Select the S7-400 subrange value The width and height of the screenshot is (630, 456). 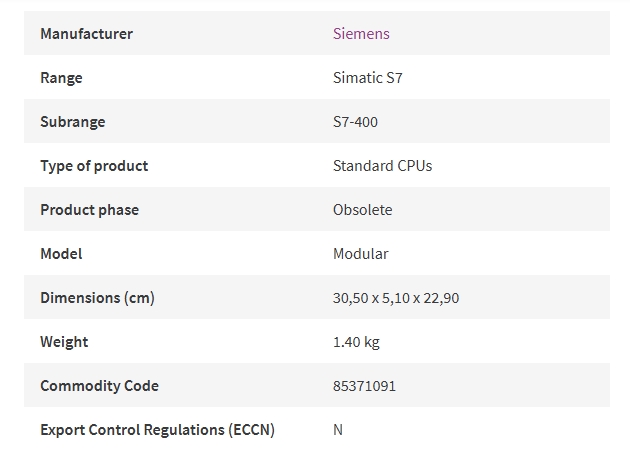355,122
